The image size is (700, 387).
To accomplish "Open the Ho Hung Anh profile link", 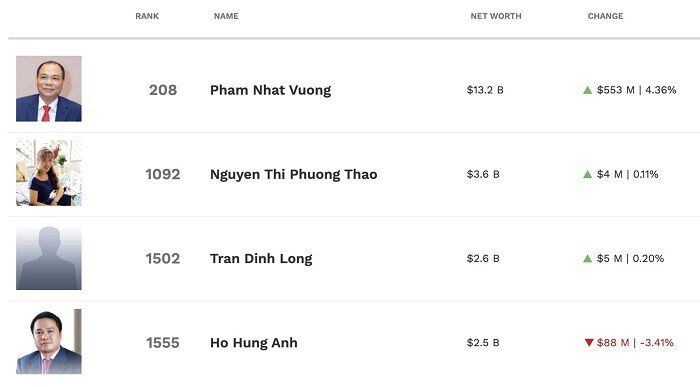I will tap(254, 343).
